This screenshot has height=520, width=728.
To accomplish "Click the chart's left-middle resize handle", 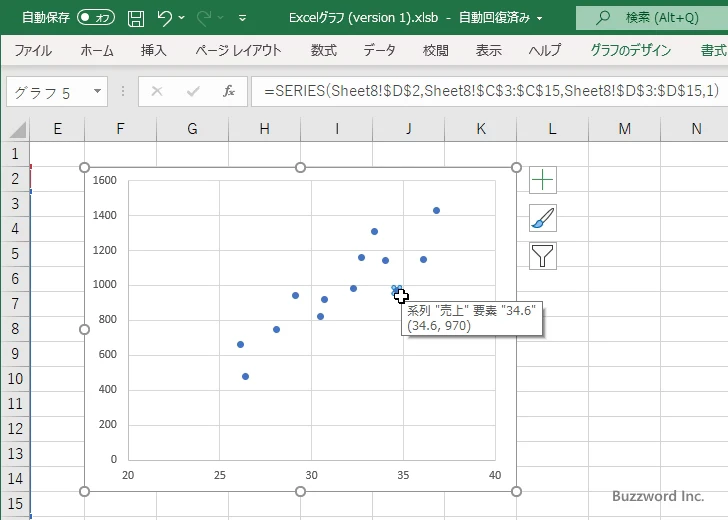I will (84, 329).
